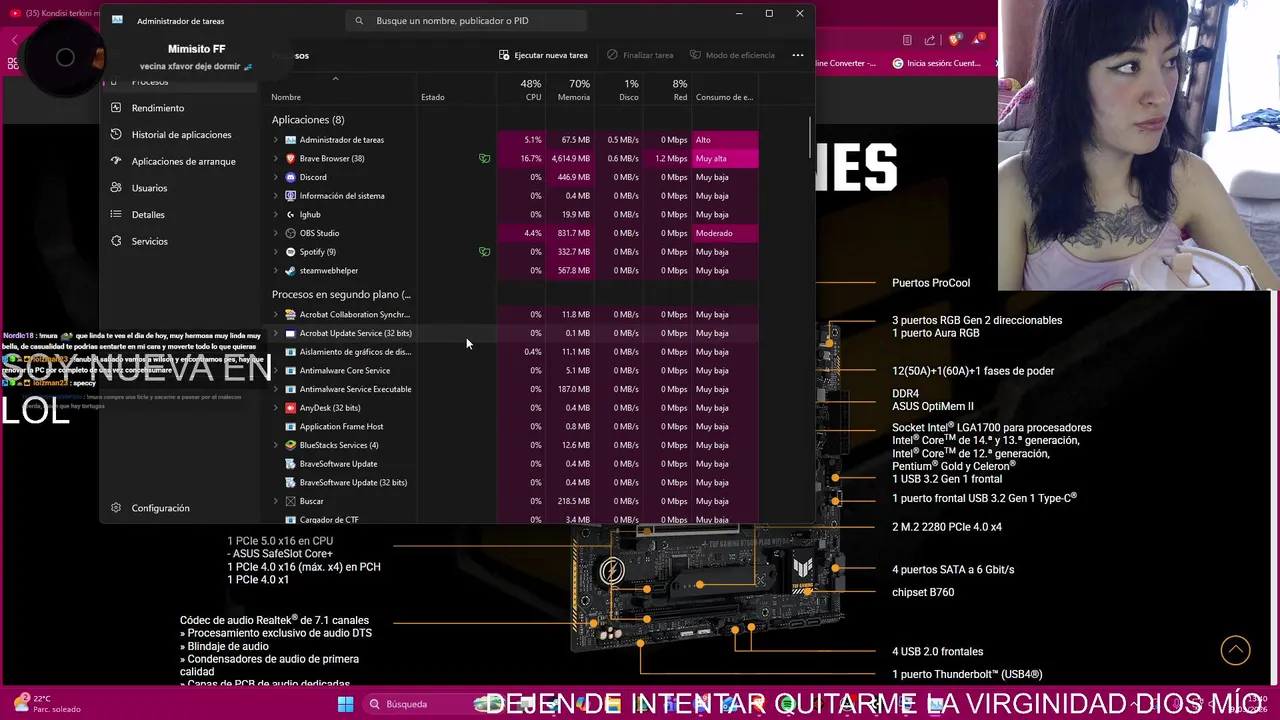The height and width of the screenshot is (720, 1280).
Task: Click the Buscar process icon
Action: tap(291, 501)
